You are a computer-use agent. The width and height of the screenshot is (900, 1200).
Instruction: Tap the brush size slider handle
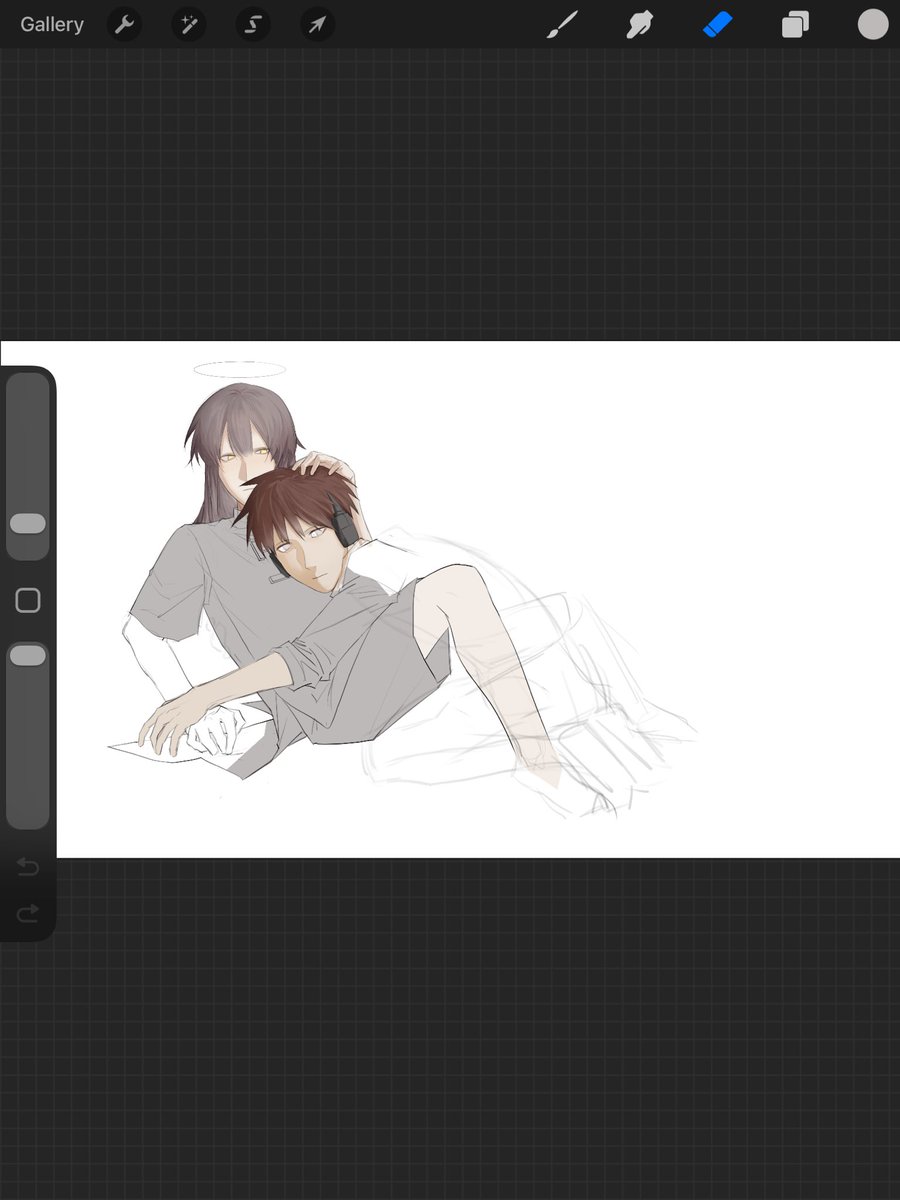tap(28, 524)
